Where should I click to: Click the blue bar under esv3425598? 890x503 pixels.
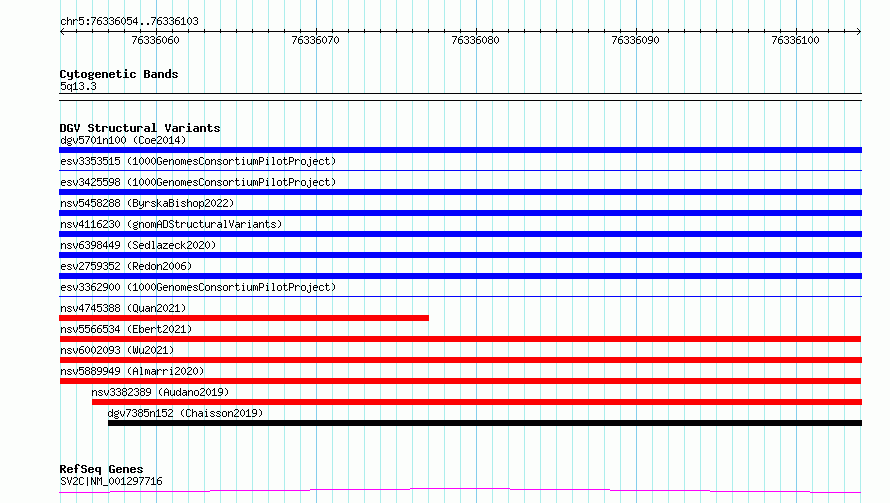pos(460,192)
